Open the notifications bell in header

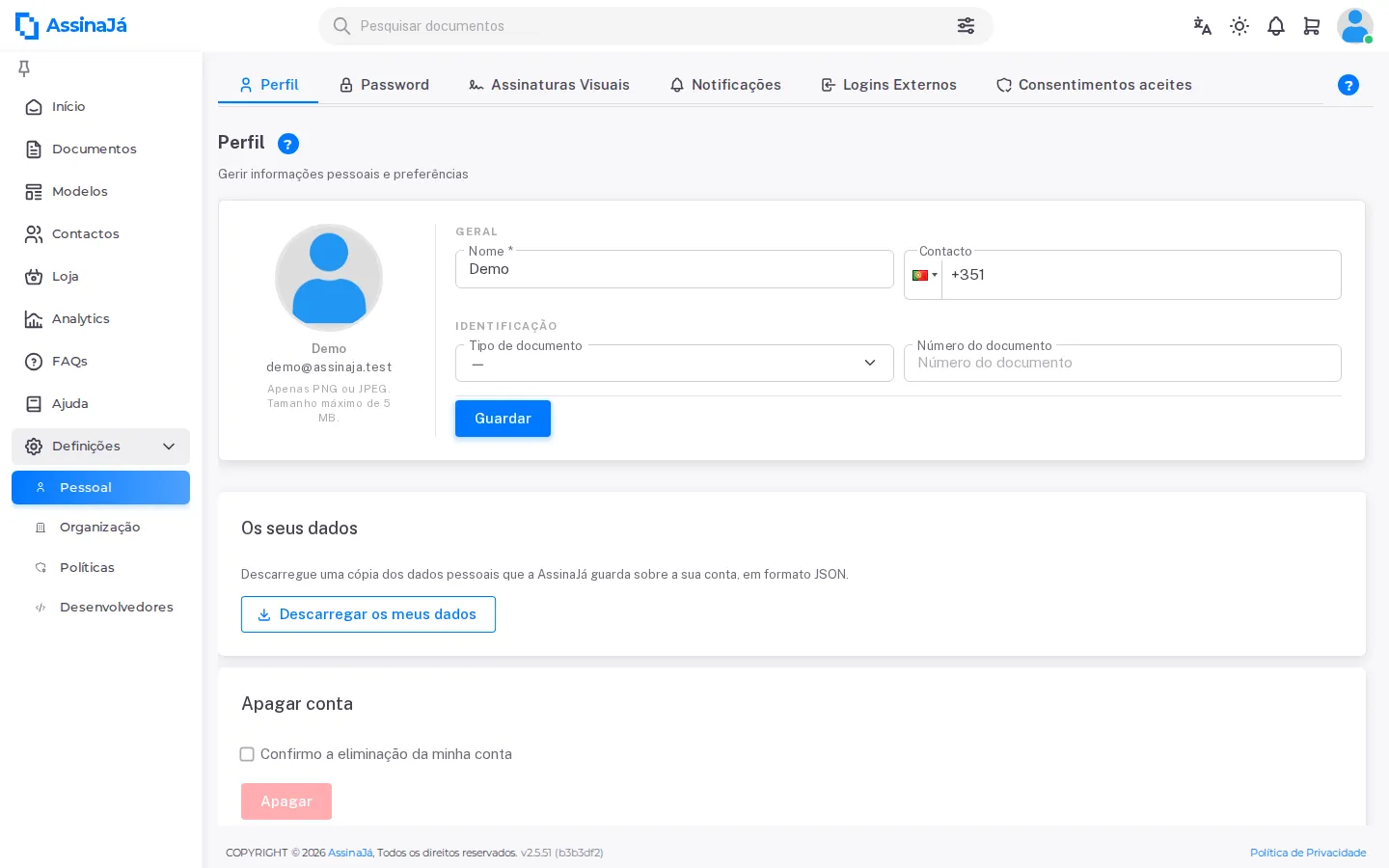click(1276, 26)
